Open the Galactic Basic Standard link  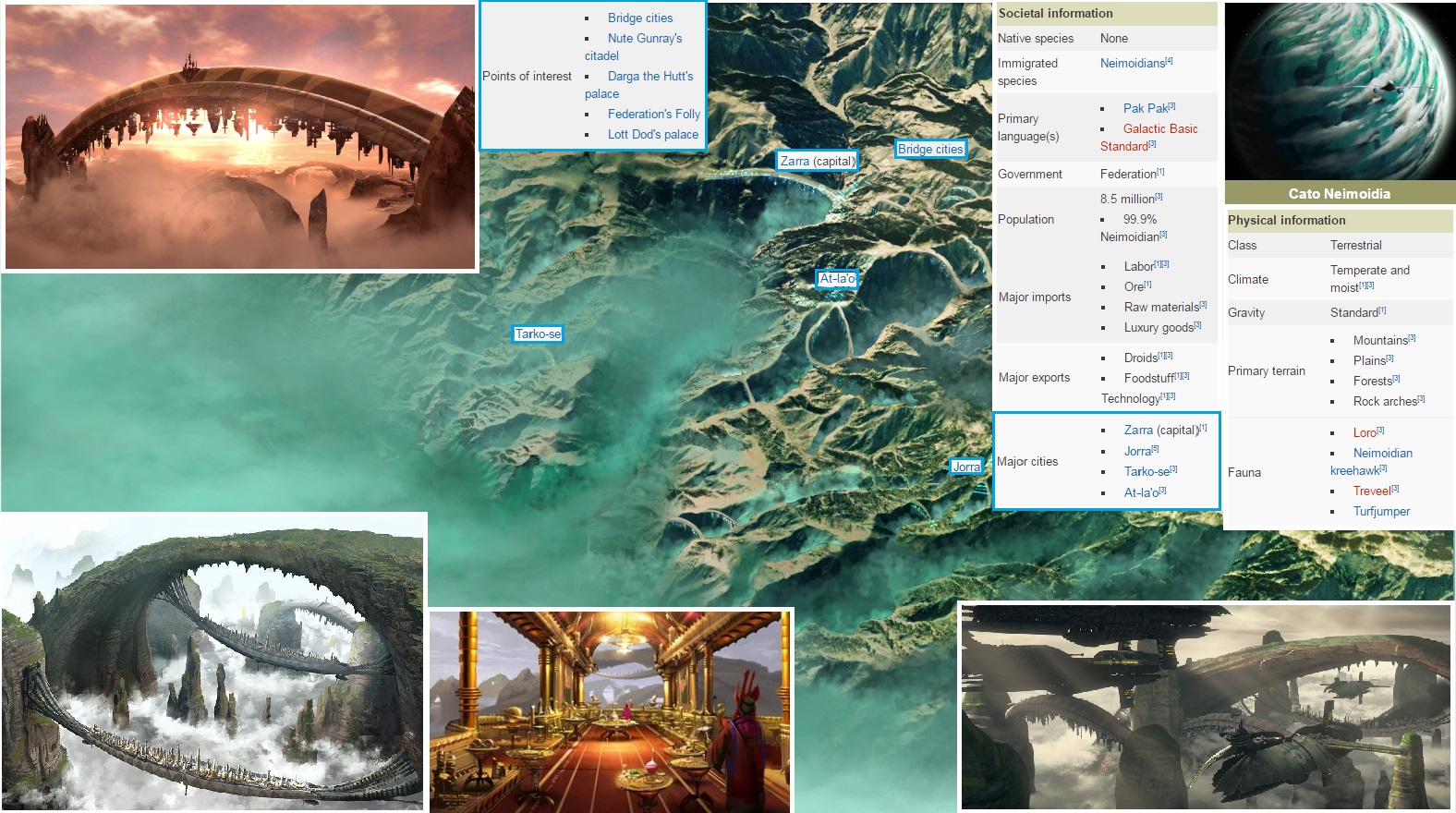(x=1159, y=129)
